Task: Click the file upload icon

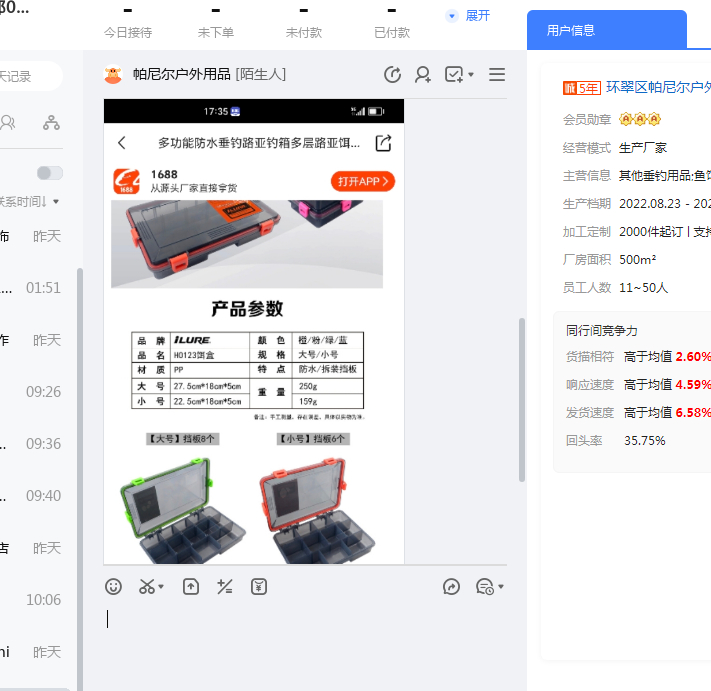Action: [x=190, y=587]
